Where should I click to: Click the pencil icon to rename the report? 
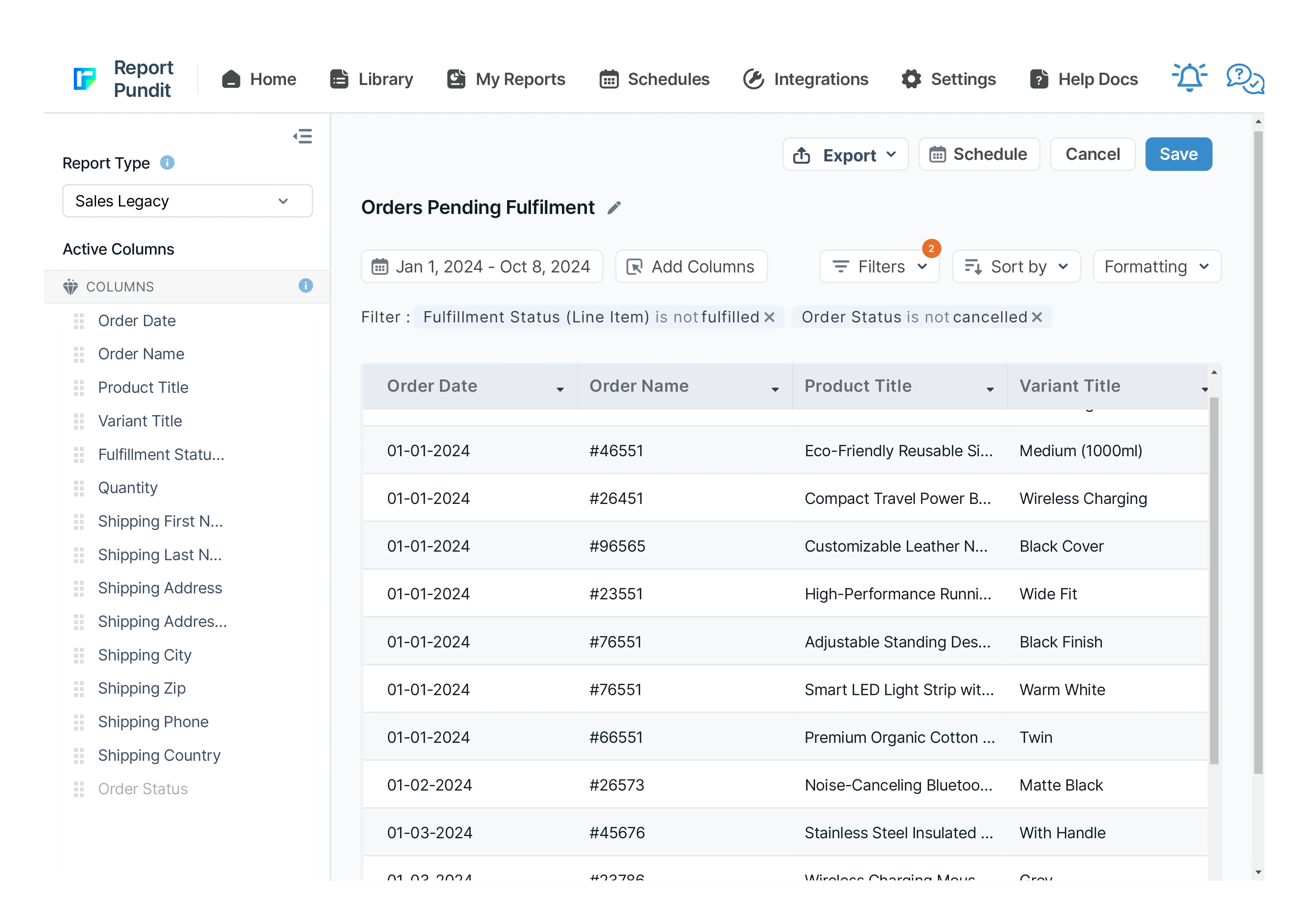614,208
